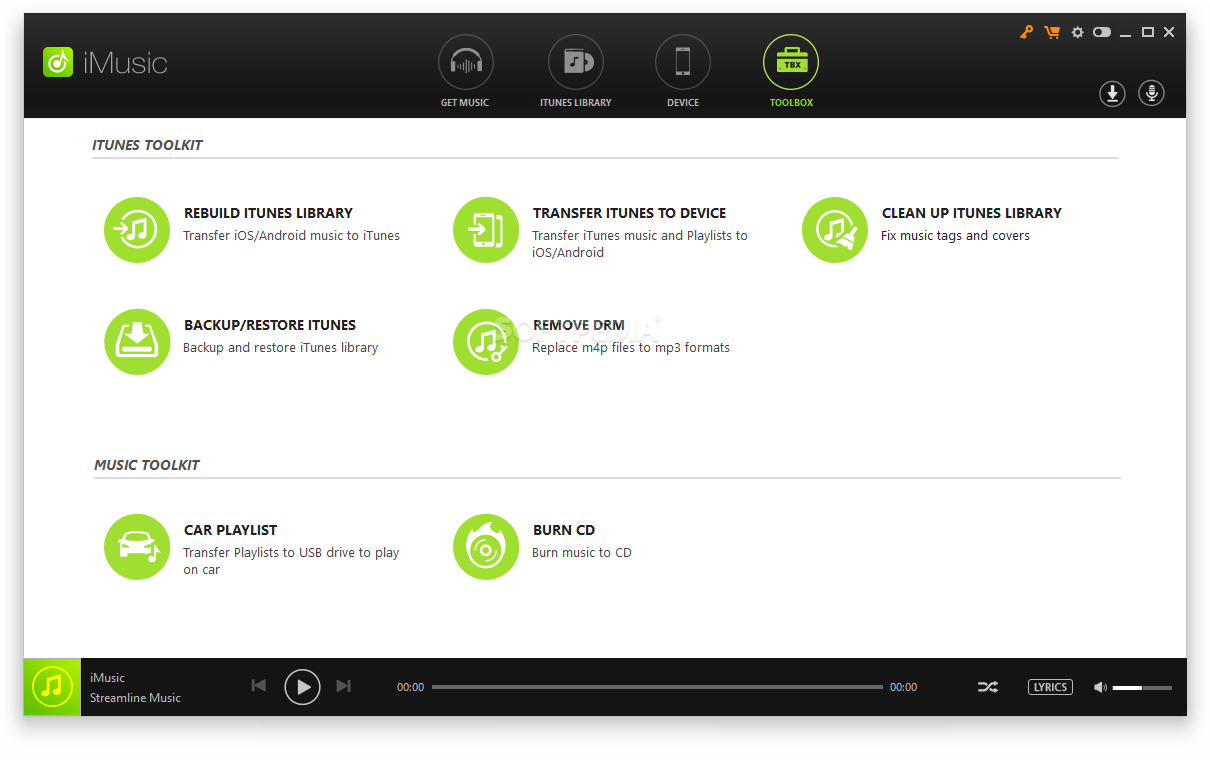Click 'Fix music tags and covers' text
The height and width of the screenshot is (760, 1210).
click(x=955, y=236)
